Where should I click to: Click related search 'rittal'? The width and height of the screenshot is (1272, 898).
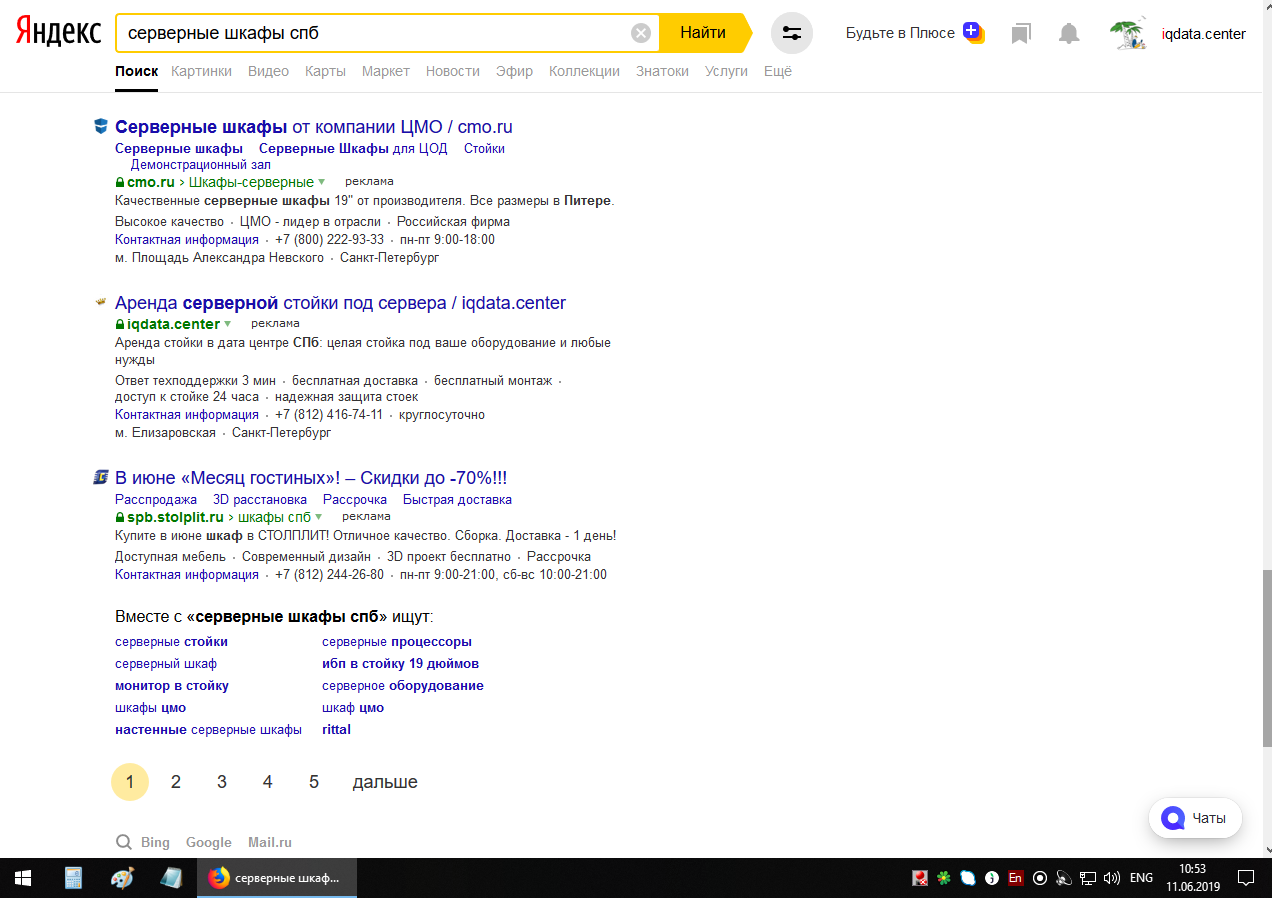pos(336,730)
